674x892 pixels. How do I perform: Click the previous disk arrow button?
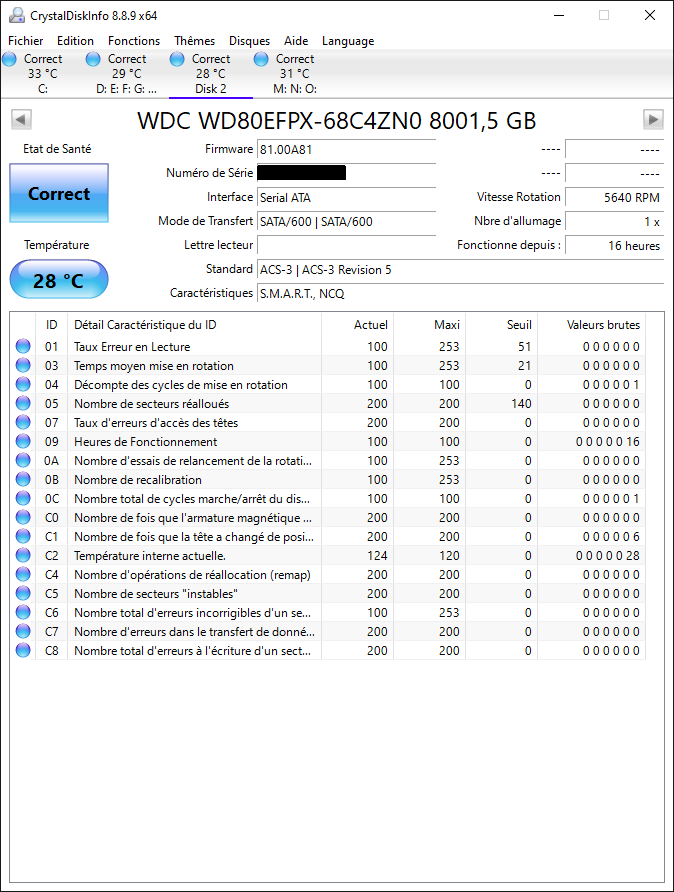pyautogui.click(x=22, y=119)
